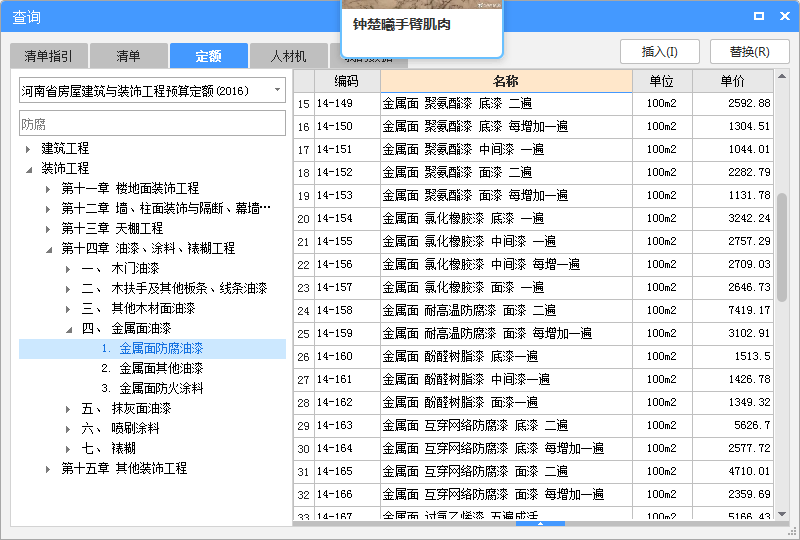Click the 插入(I) button
The height and width of the screenshot is (540, 800).
click(659, 52)
